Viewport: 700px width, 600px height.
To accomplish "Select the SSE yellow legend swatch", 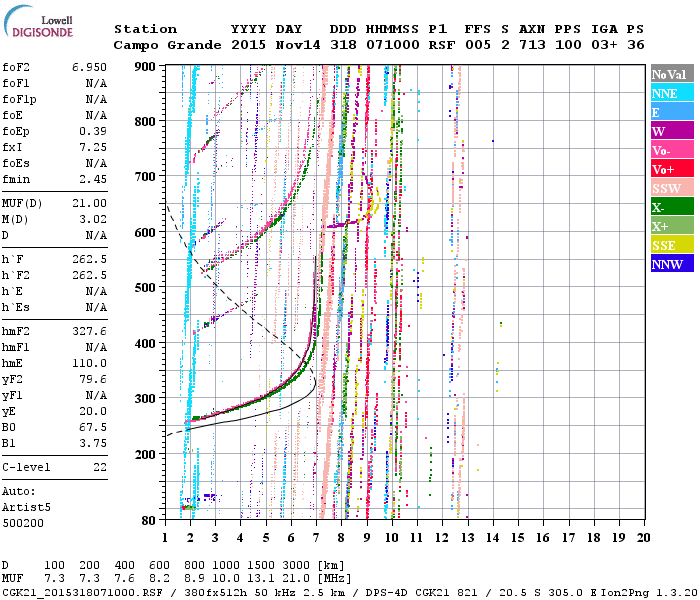I will coord(672,245).
